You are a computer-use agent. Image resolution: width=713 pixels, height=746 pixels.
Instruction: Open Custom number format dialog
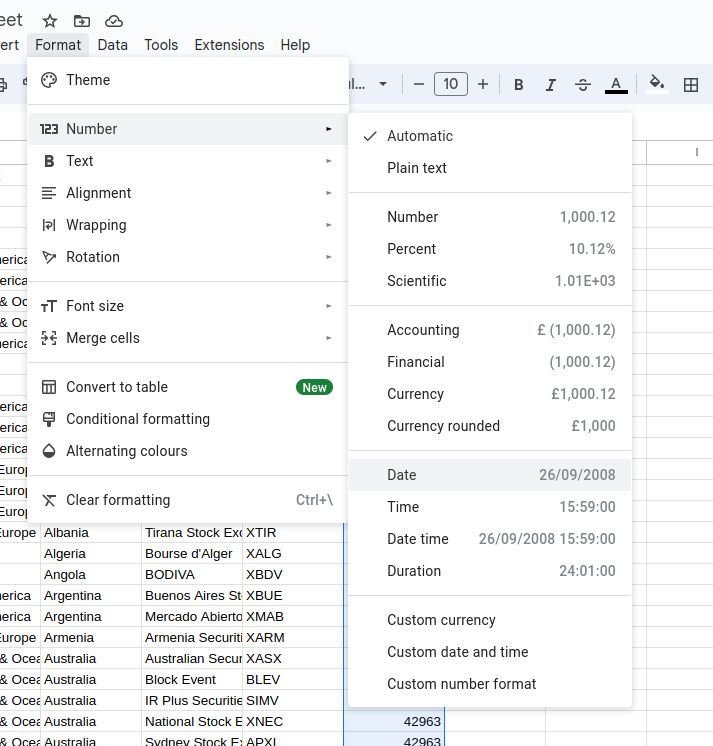coord(490,684)
